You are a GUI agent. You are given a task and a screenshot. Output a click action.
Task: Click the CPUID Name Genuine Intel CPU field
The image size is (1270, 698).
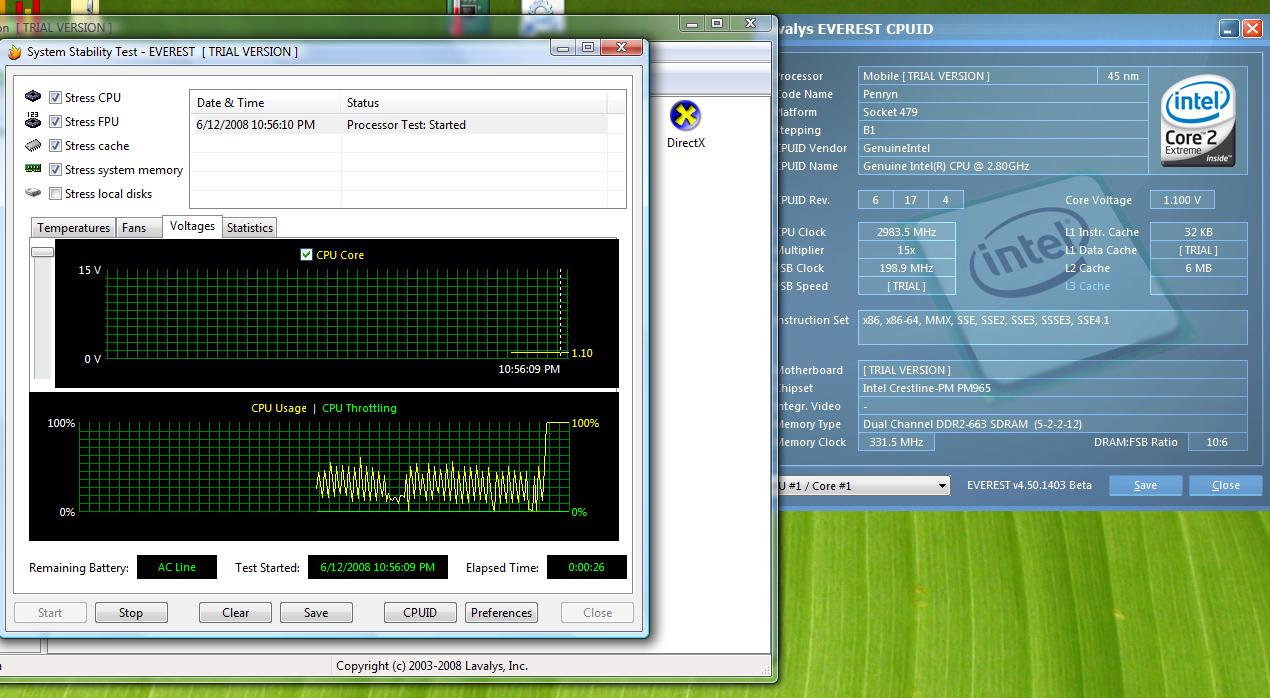[1003, 166]
